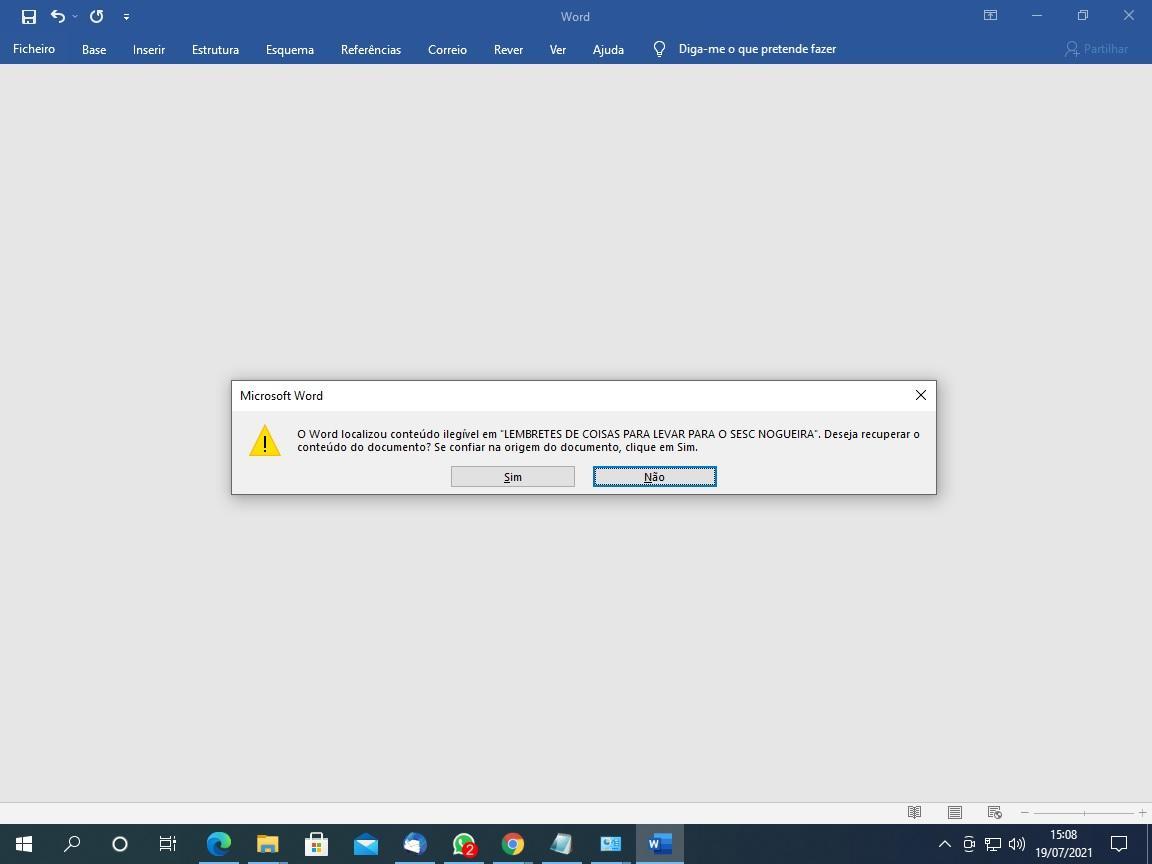Open the Ver tab
Screen dimensions: 1152x864
[558, 49]
